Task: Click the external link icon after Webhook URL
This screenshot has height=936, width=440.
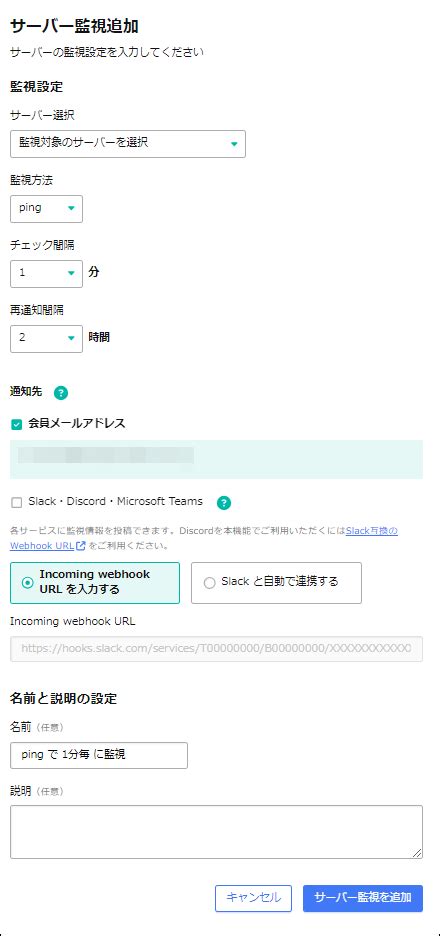Action: point(81,546)
